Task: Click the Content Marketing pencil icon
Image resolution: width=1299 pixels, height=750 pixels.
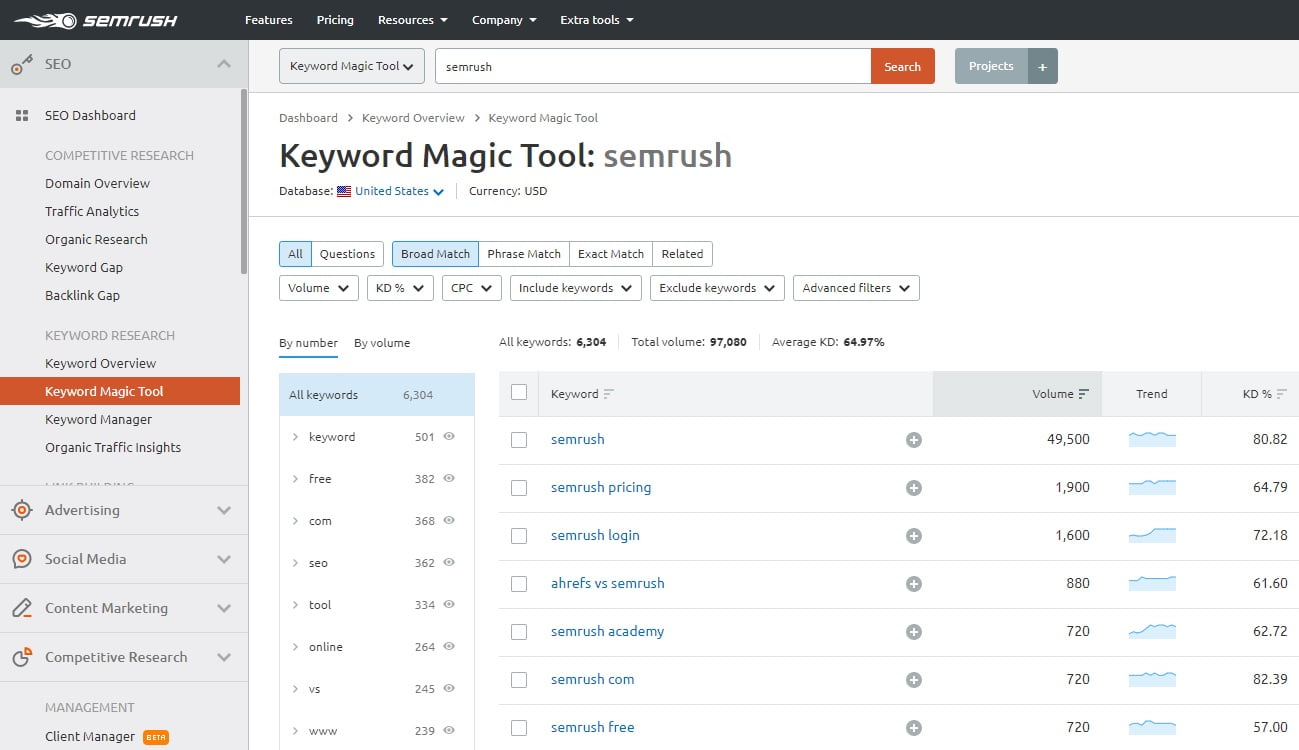Action: (22, 608)
